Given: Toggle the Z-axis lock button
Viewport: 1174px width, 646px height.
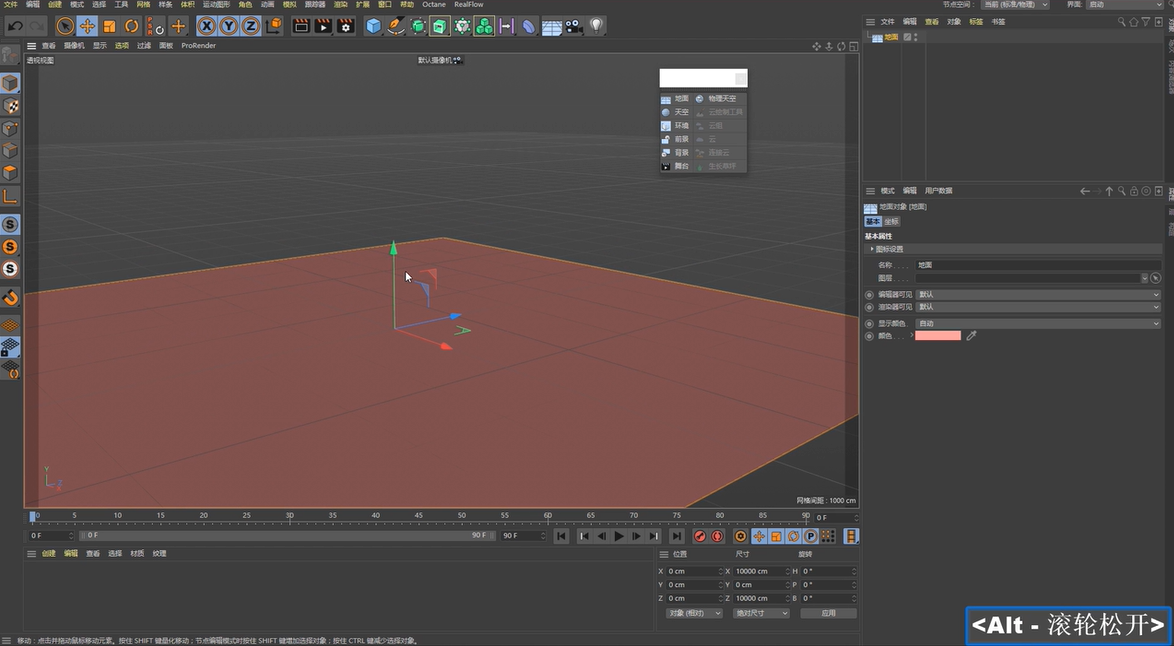Looking at the screenshot, I should (249, 25).
